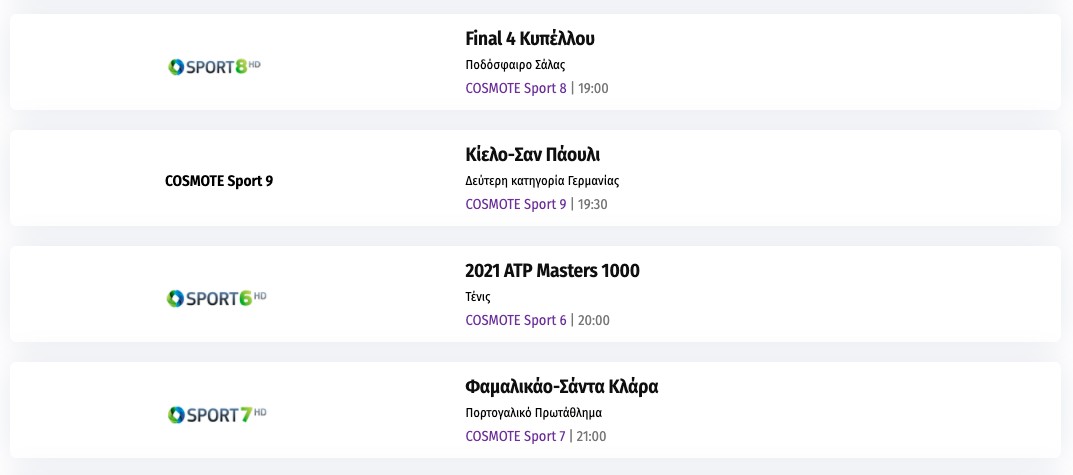The image size is (1073, 475).
Task: Click the COSMOTE Sport 8 HD channel logo
Action: [x=215, y=67]
